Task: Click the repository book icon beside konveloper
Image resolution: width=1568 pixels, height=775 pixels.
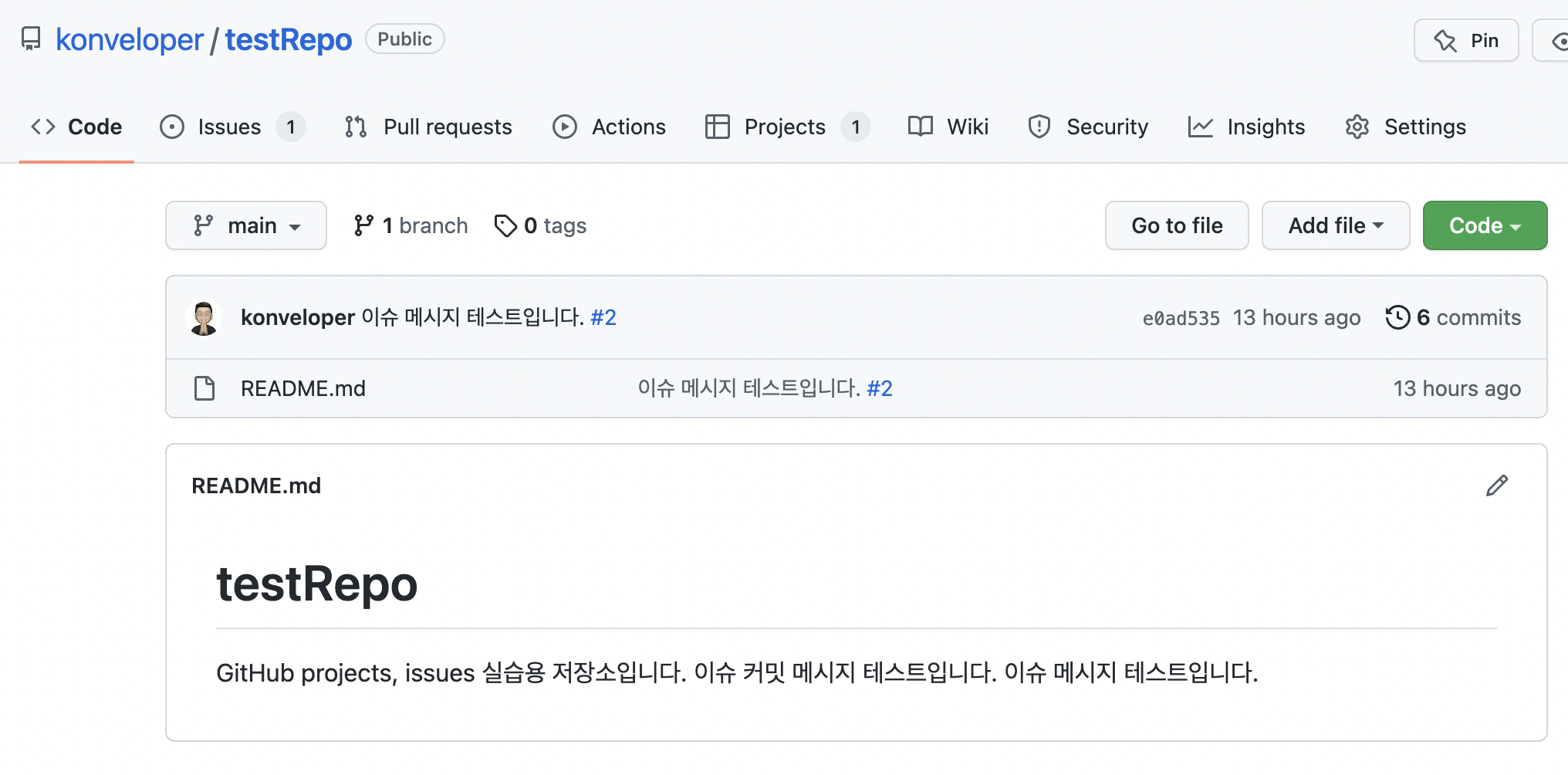Action: [x=30, y=39]
